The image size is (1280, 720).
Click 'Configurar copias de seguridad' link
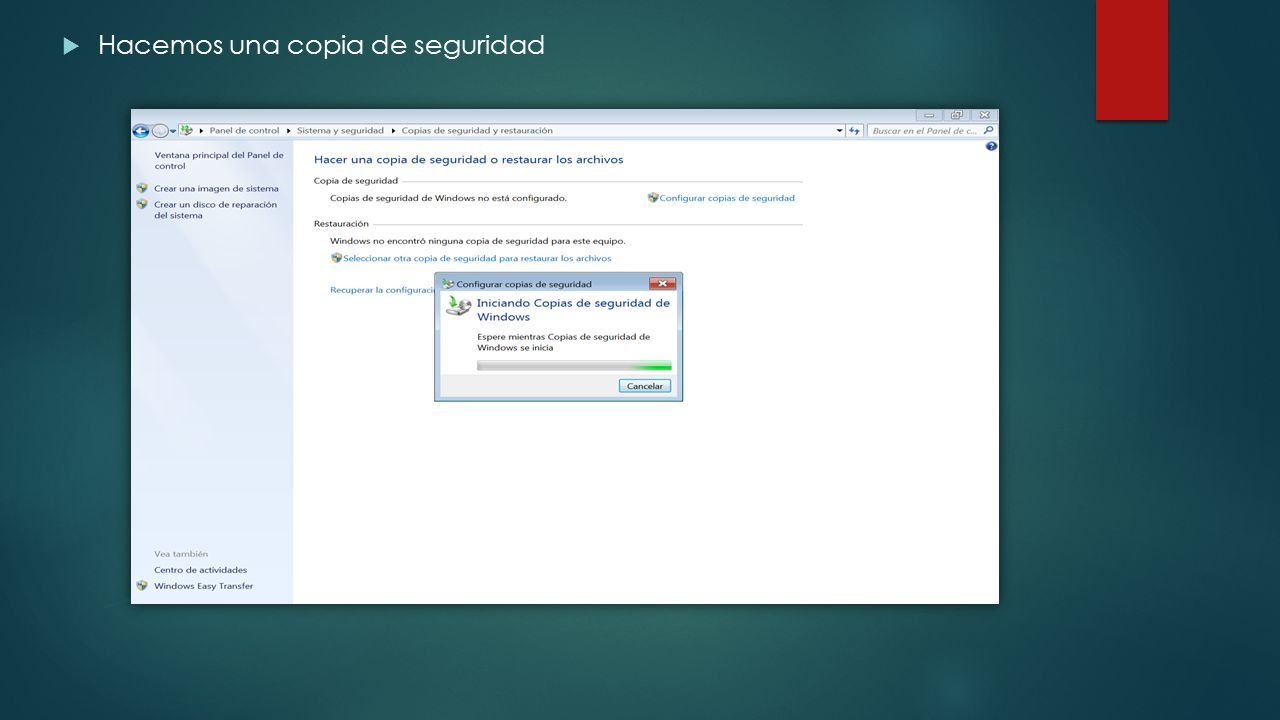coord(727,198)
